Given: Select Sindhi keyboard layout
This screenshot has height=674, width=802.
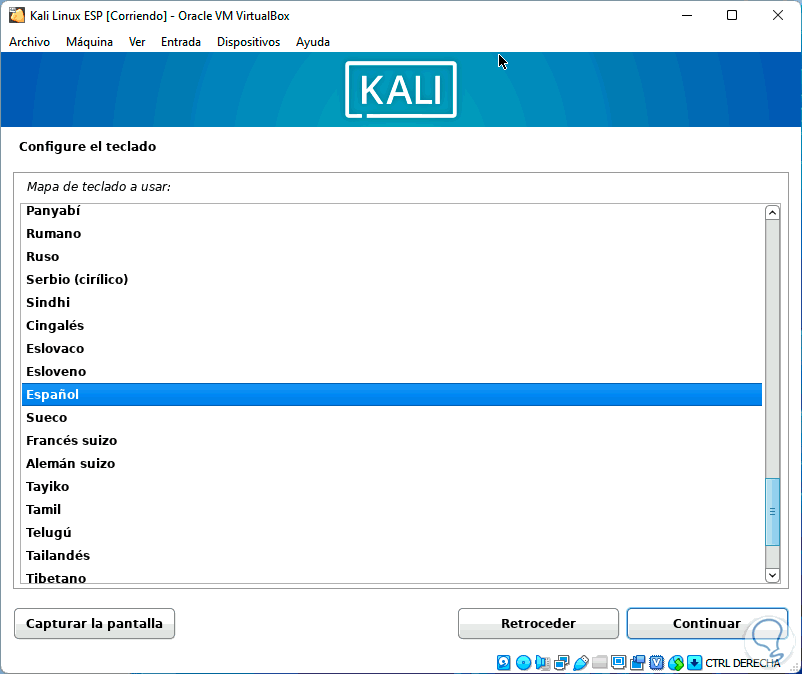Looking at the screenshot, I should 392,303.
